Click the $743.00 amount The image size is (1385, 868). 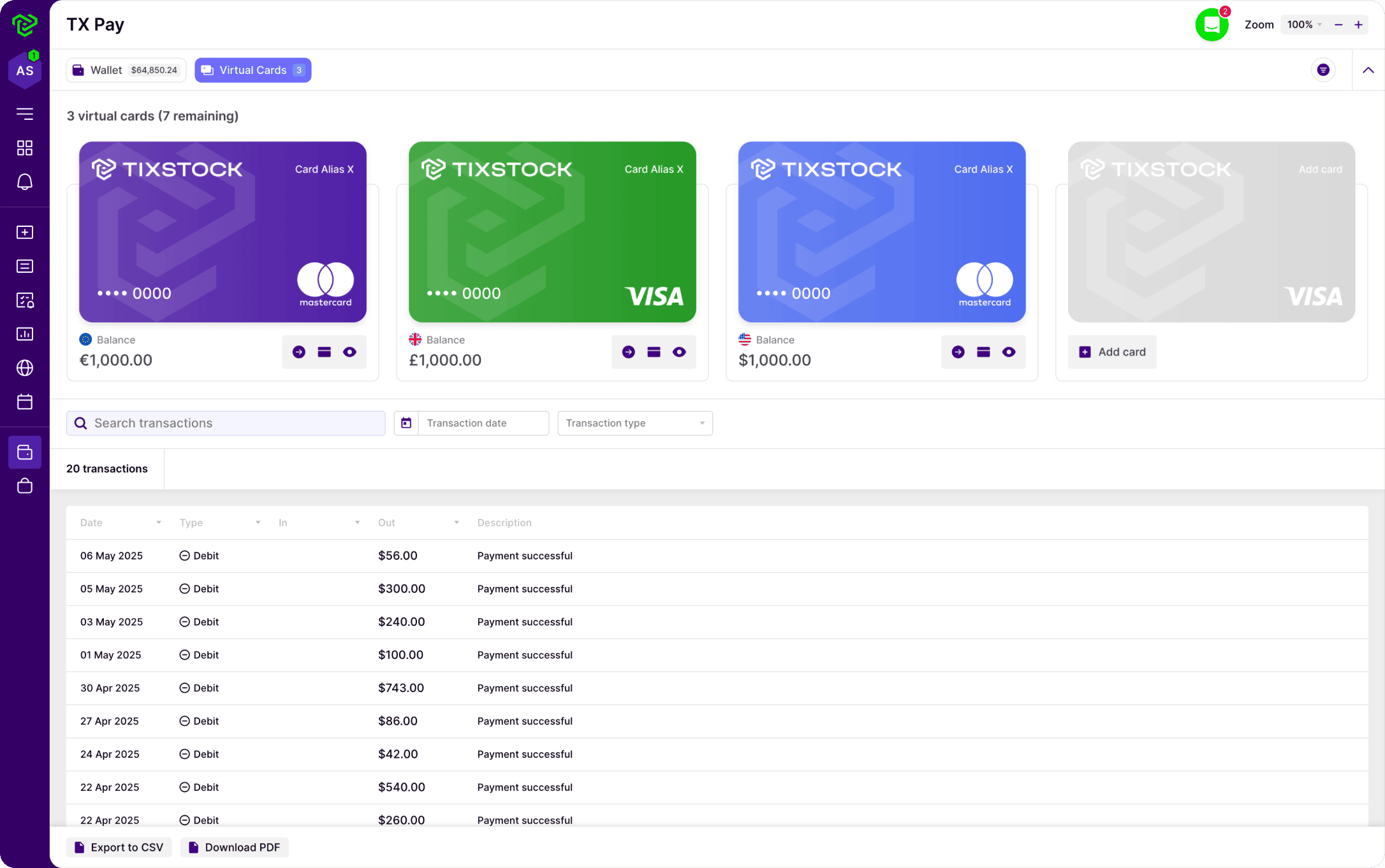pyautogui.click(x=401, y=688)
